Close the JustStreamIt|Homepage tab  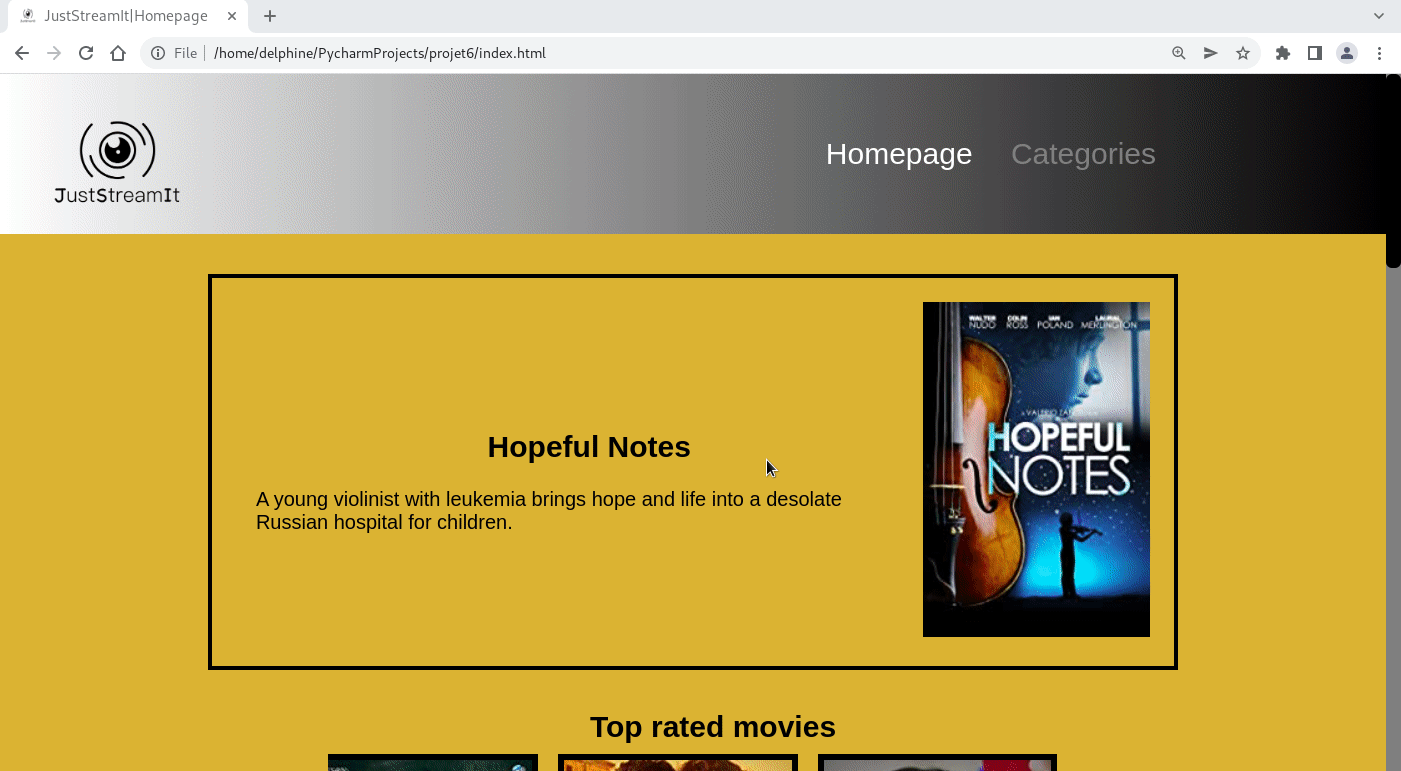pos(232,16)
